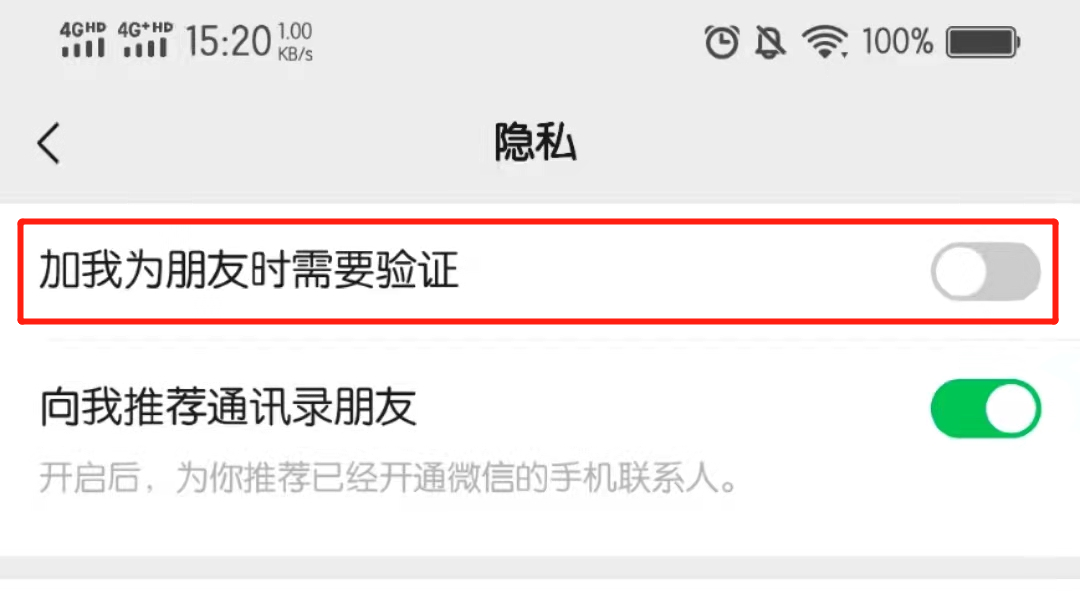The image size is (1080, 605).
Task: Tap the 4G+ HD signal bars icon
Action: pyautogui.click(x=145, y=40)
